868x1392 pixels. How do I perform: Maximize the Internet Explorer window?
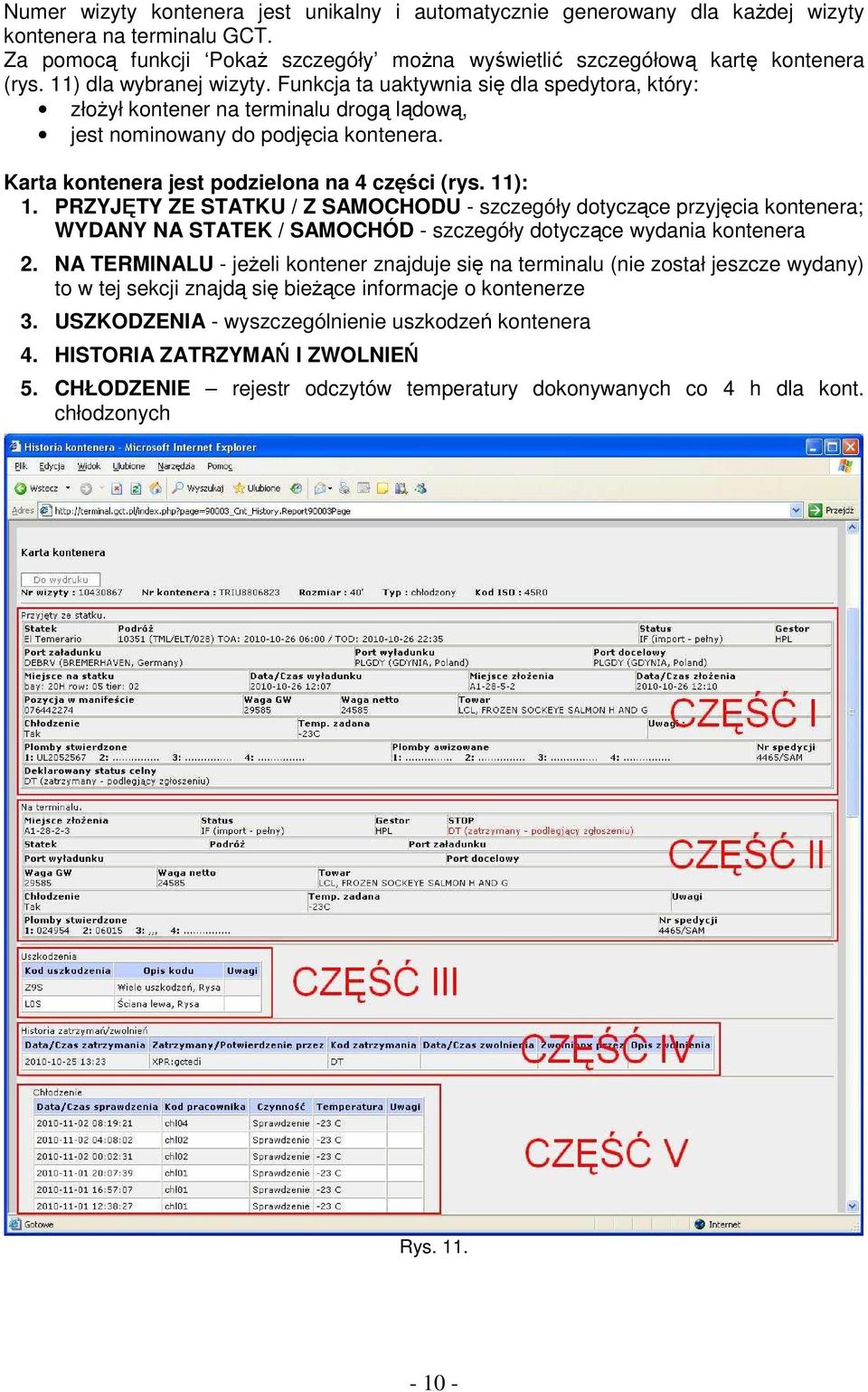point(832,447)
